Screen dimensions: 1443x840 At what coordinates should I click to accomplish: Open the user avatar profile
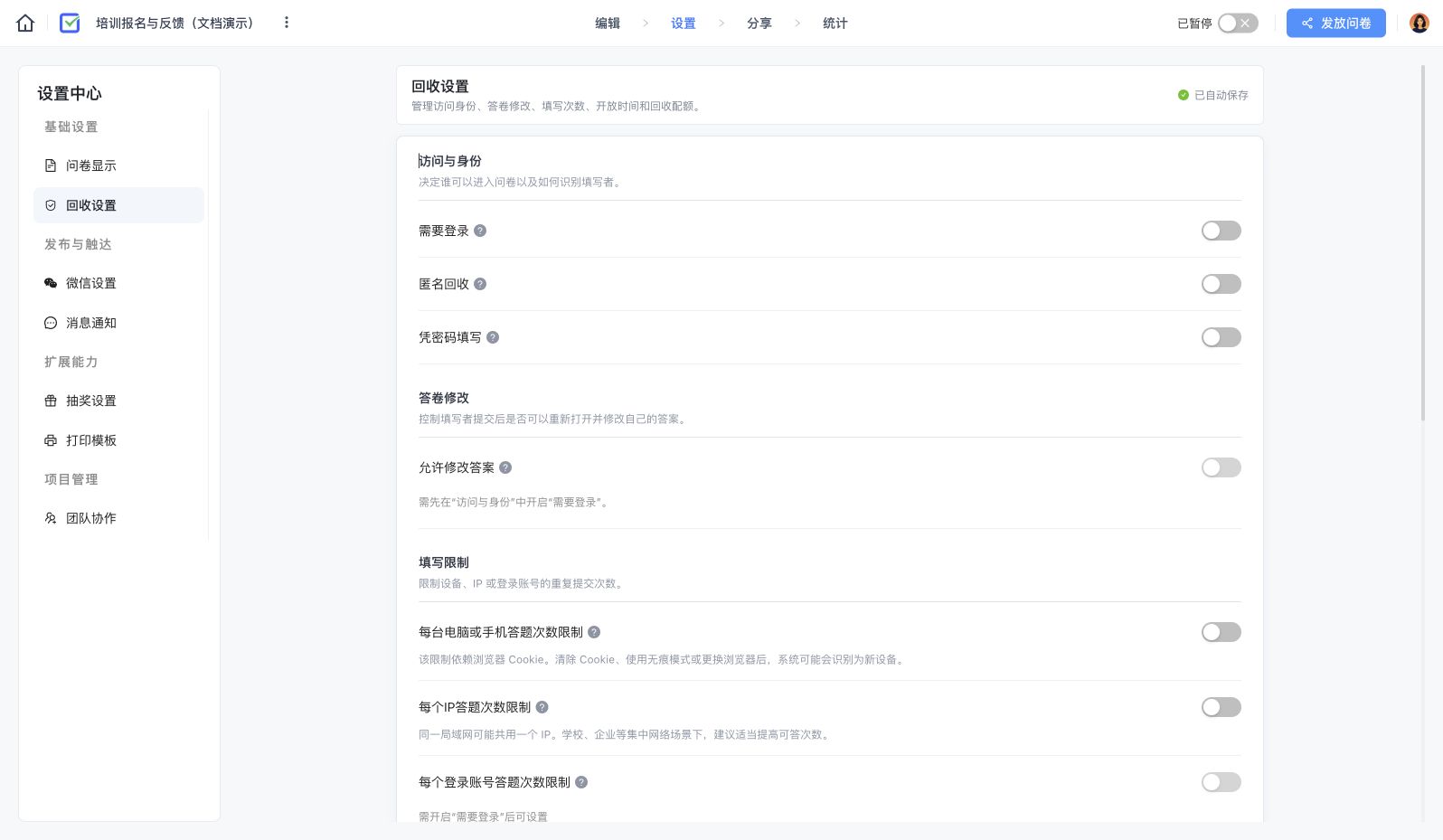click(1419, 23)
